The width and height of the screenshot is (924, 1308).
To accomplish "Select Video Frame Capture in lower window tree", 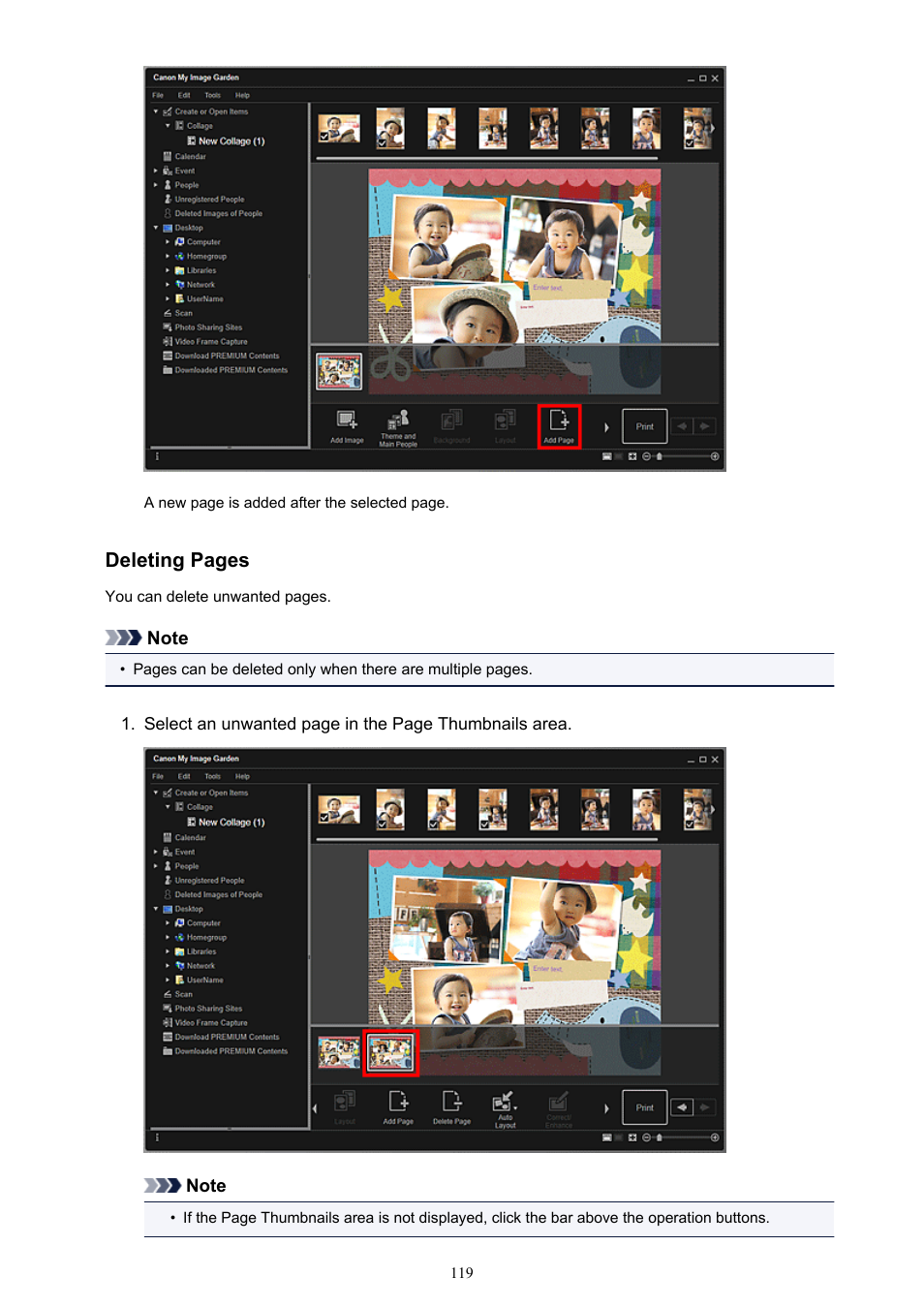I will (x=205, y=1023).
